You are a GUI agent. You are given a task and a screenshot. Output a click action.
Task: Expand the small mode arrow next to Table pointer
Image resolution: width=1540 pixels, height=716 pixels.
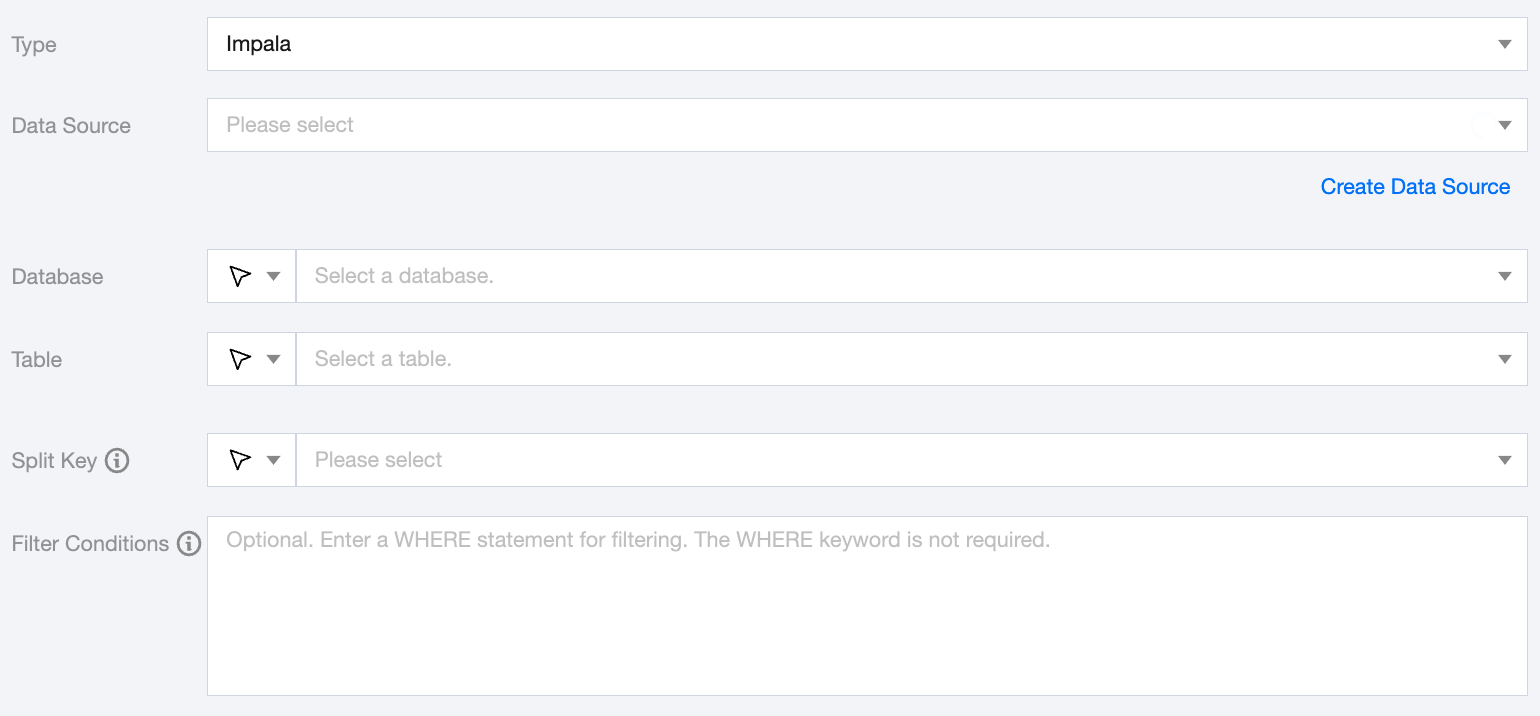pos(273,360)
